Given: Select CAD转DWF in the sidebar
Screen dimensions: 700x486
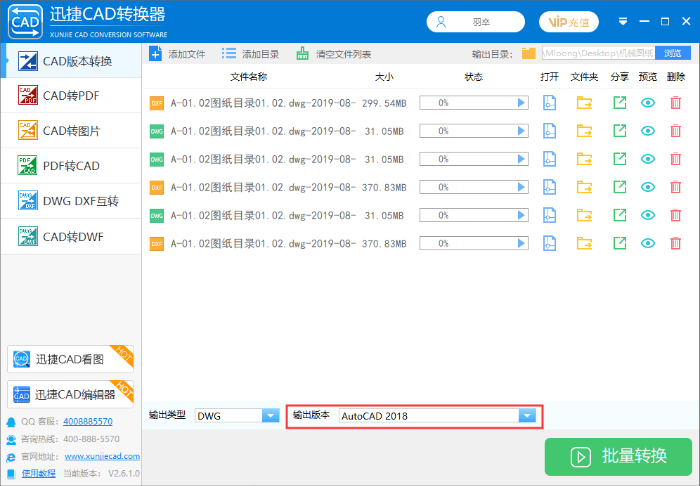Looking at the screenshot, I should point(71,236).
